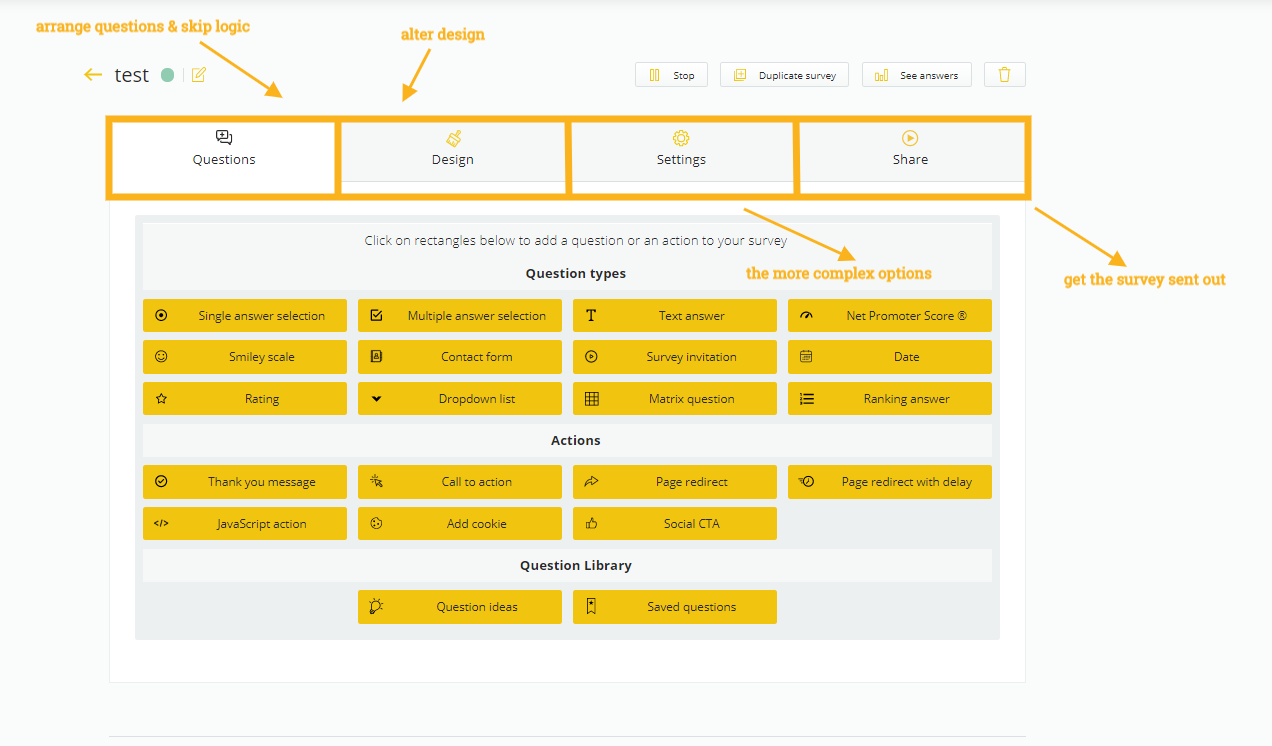
Task: Add the Page redirect action
Action: (x=675, y=481)
